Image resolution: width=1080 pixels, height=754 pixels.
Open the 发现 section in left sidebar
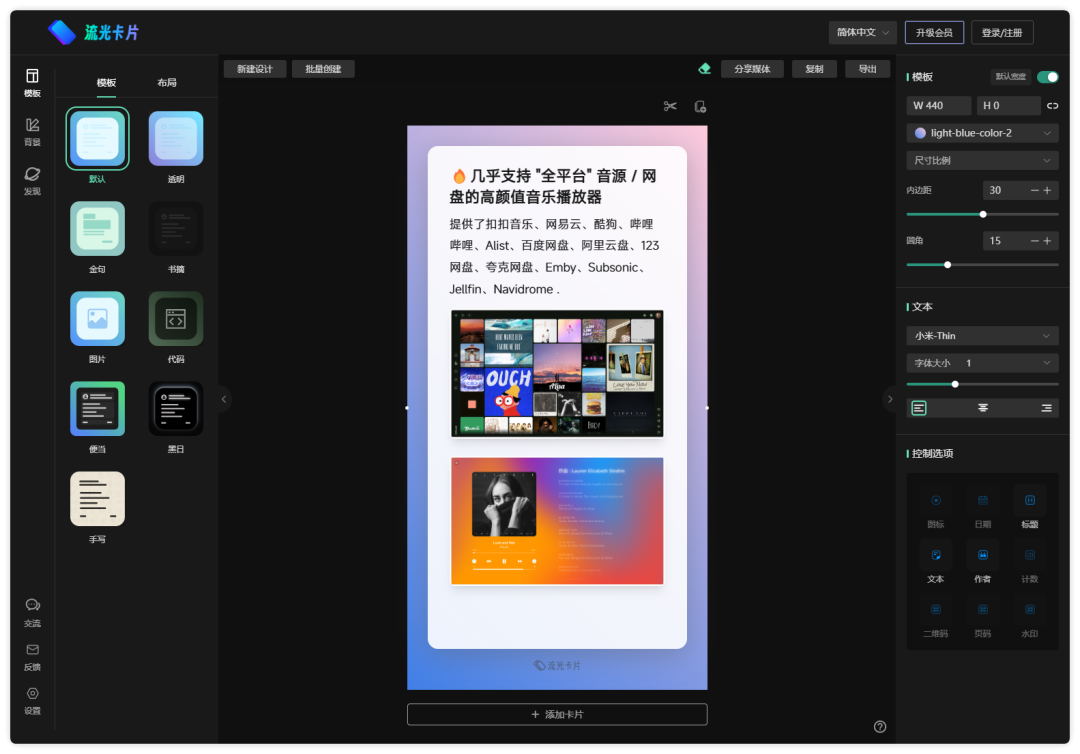[x=32, y=179]
